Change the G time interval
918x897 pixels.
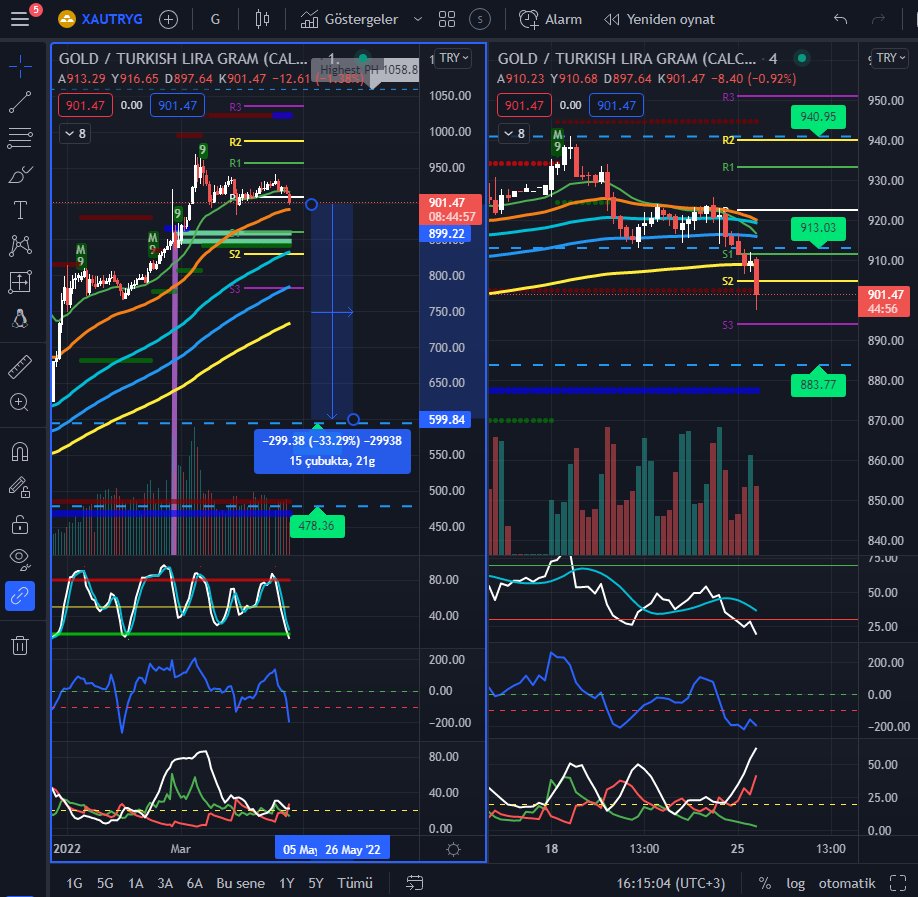coord(215,19)
